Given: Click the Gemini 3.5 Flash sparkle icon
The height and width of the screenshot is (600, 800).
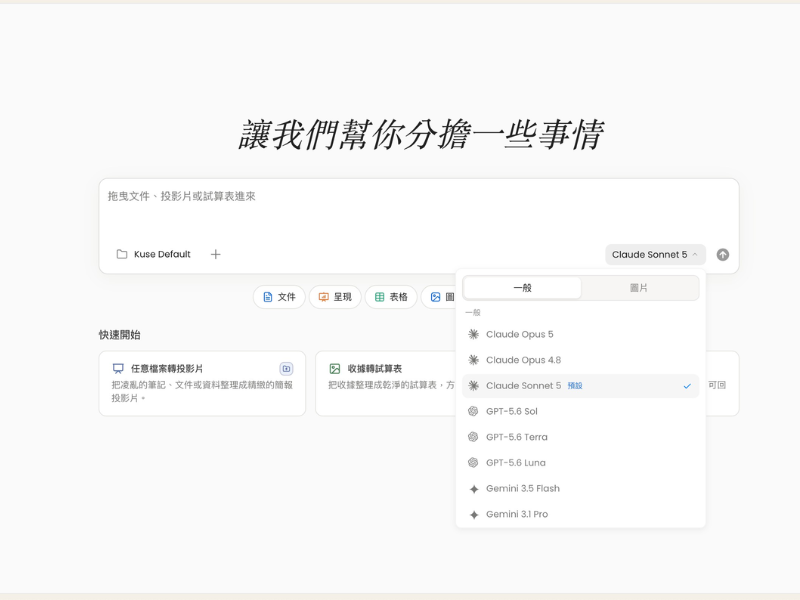Looking at the screenshot, I should 474,489.
